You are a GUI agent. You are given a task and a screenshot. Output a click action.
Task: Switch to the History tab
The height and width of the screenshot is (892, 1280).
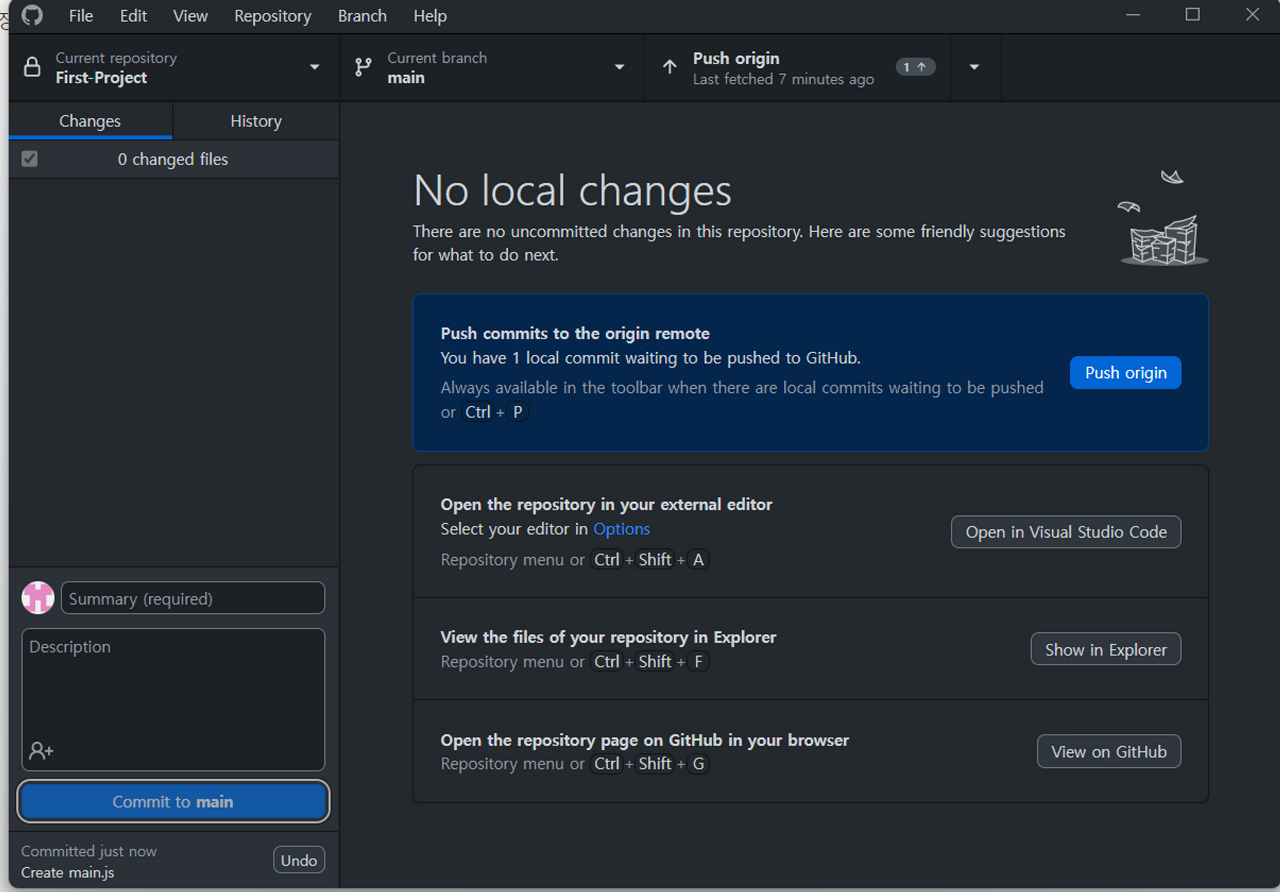pyautogui.click(x=256, y=121)
